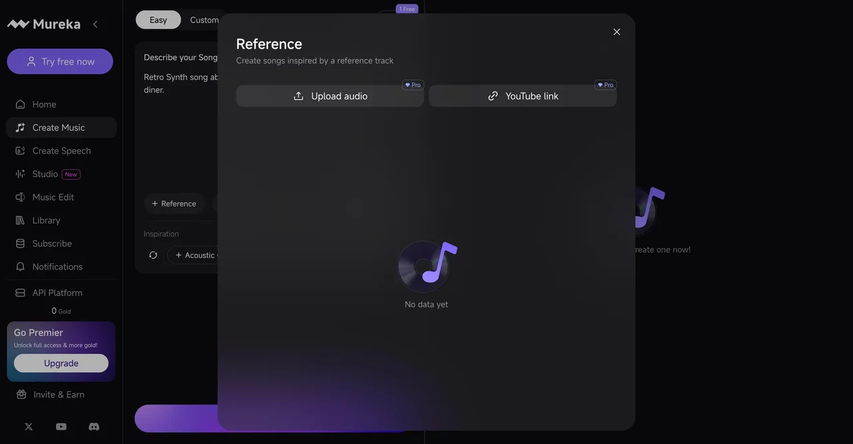
Task: Choose the YouTube link option
Action: tap(522, 96)
